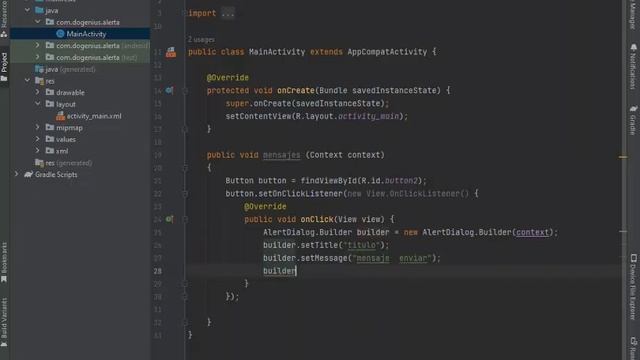Open the Project tool window tab
The image size is (640, 360).
4,67
